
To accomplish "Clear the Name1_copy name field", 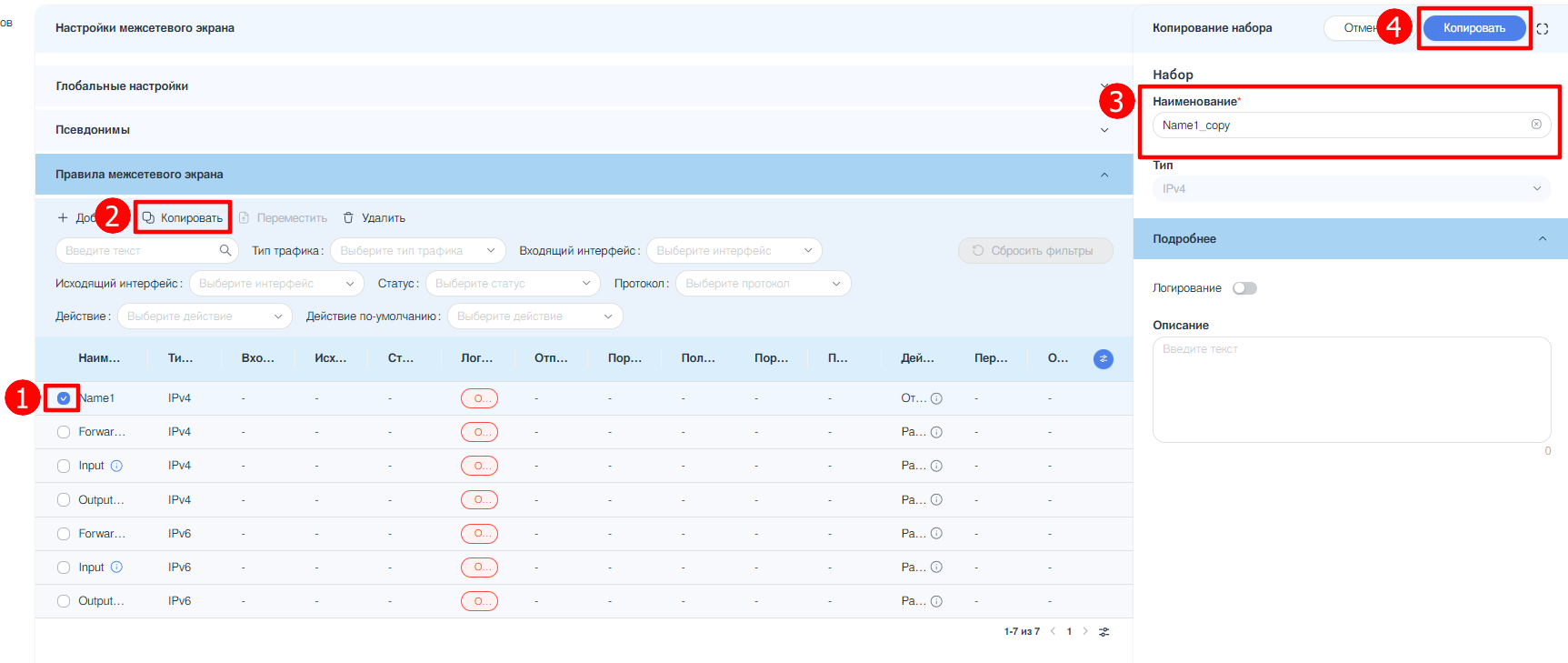I will 1536,125.
